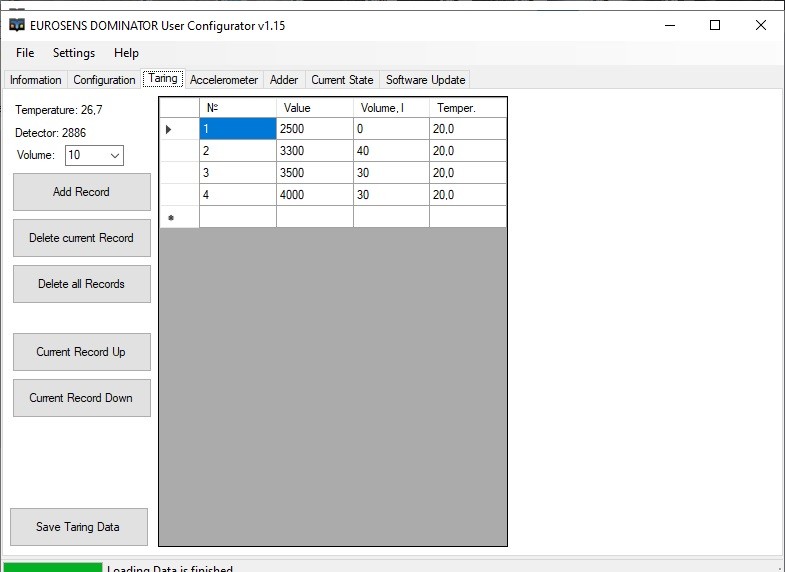Click the Volume cell containing 40
The width and height of the screenshot is (785, 572).
[391, 151]
